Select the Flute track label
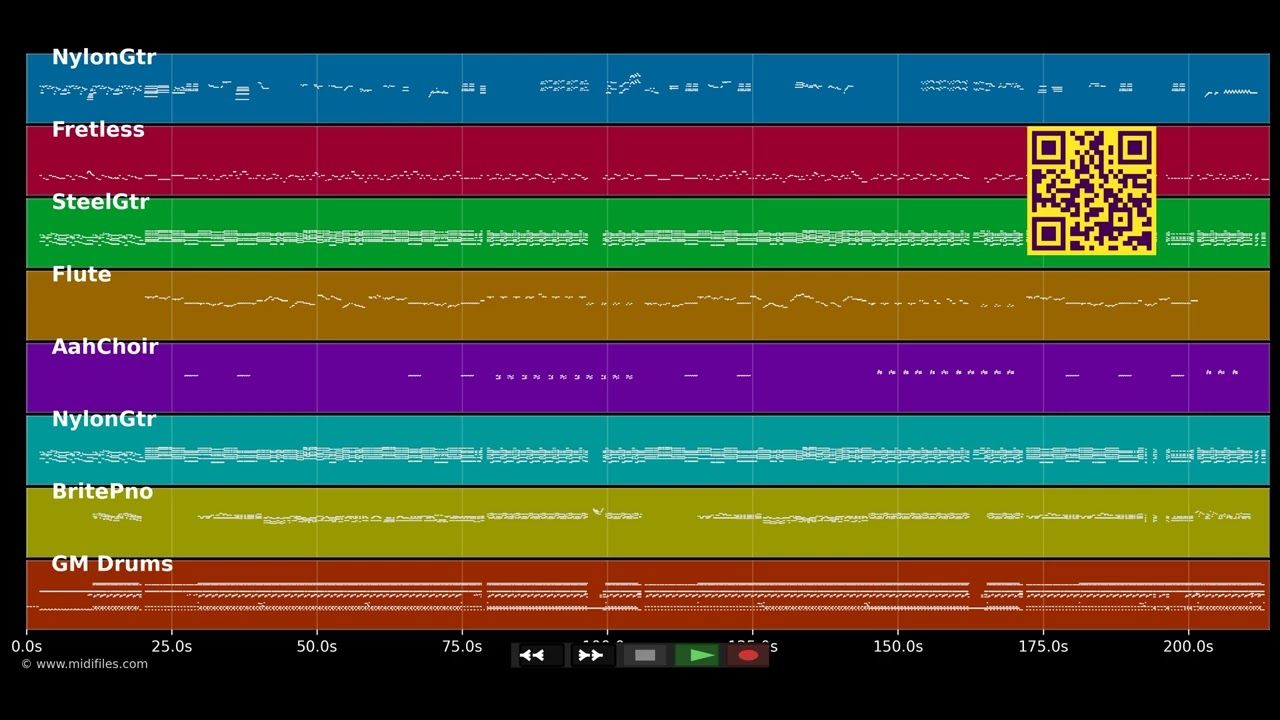This screenshot has height=720, width=1280. point(81,274)
